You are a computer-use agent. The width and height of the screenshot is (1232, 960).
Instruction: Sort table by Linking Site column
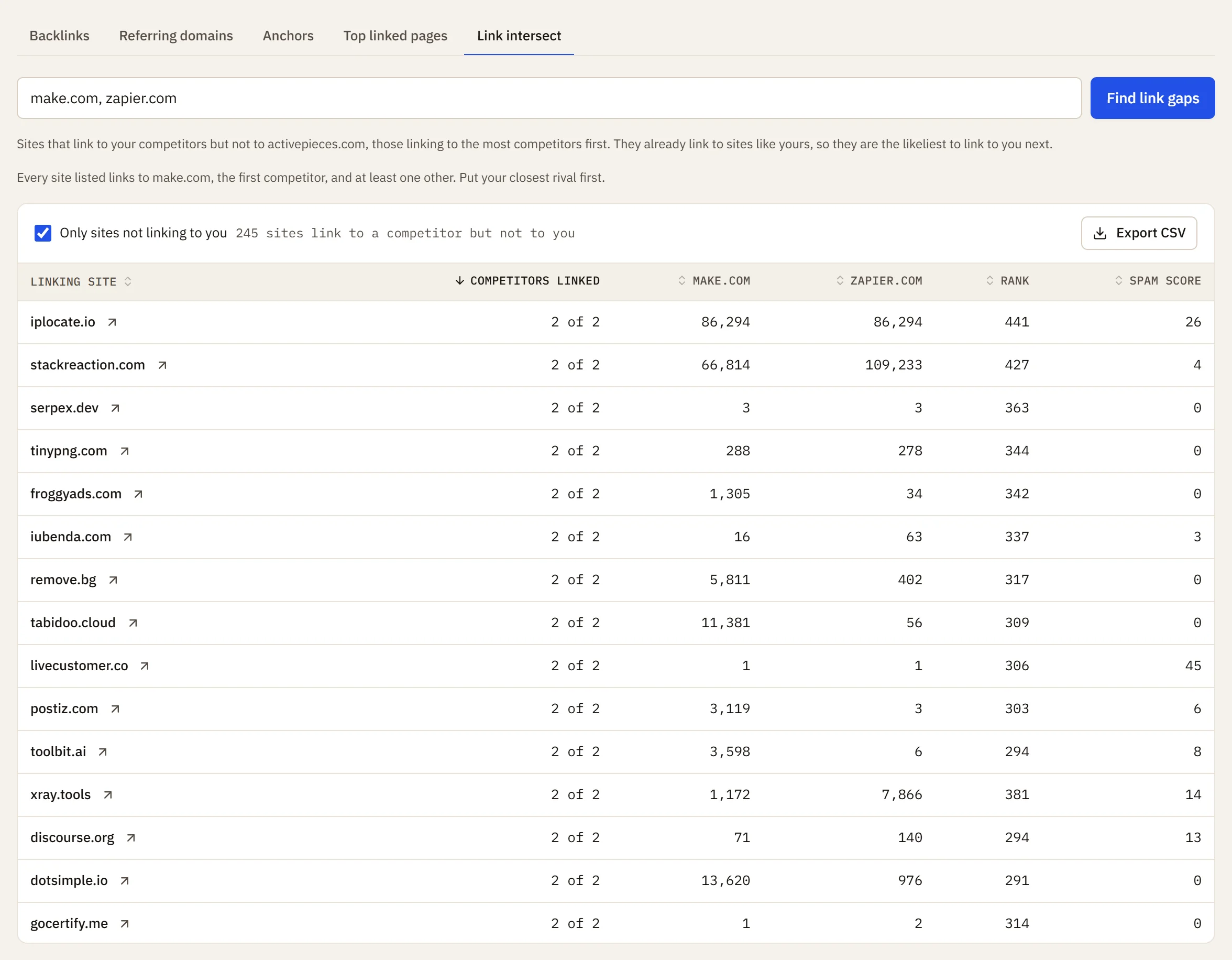pyautogui.click(x=81, y=281)
